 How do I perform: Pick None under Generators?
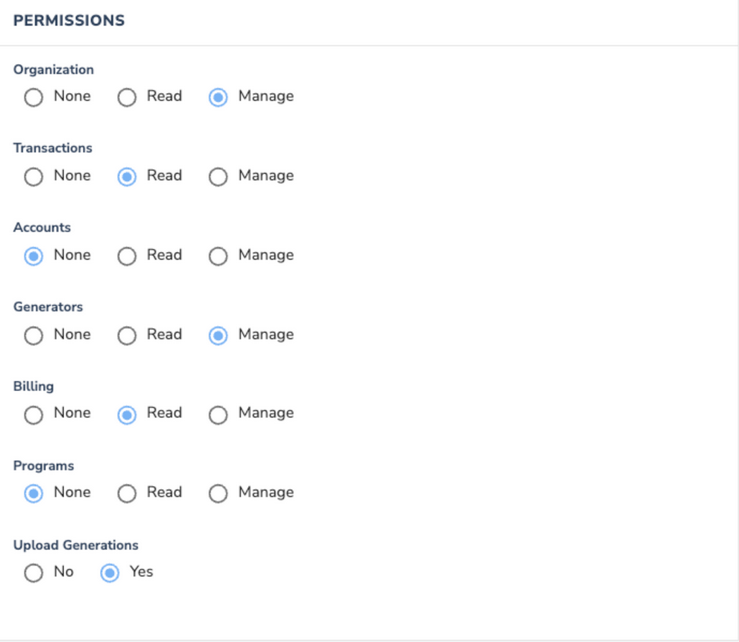(33, 336)
